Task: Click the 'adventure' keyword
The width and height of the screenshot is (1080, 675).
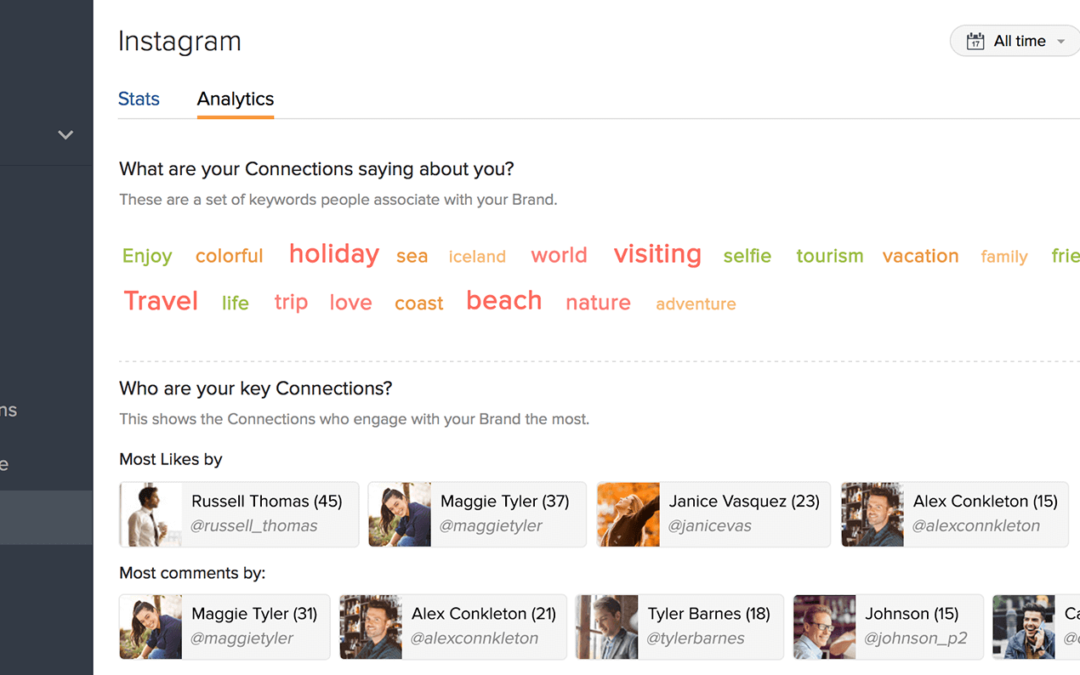Action: coord(696,304)
